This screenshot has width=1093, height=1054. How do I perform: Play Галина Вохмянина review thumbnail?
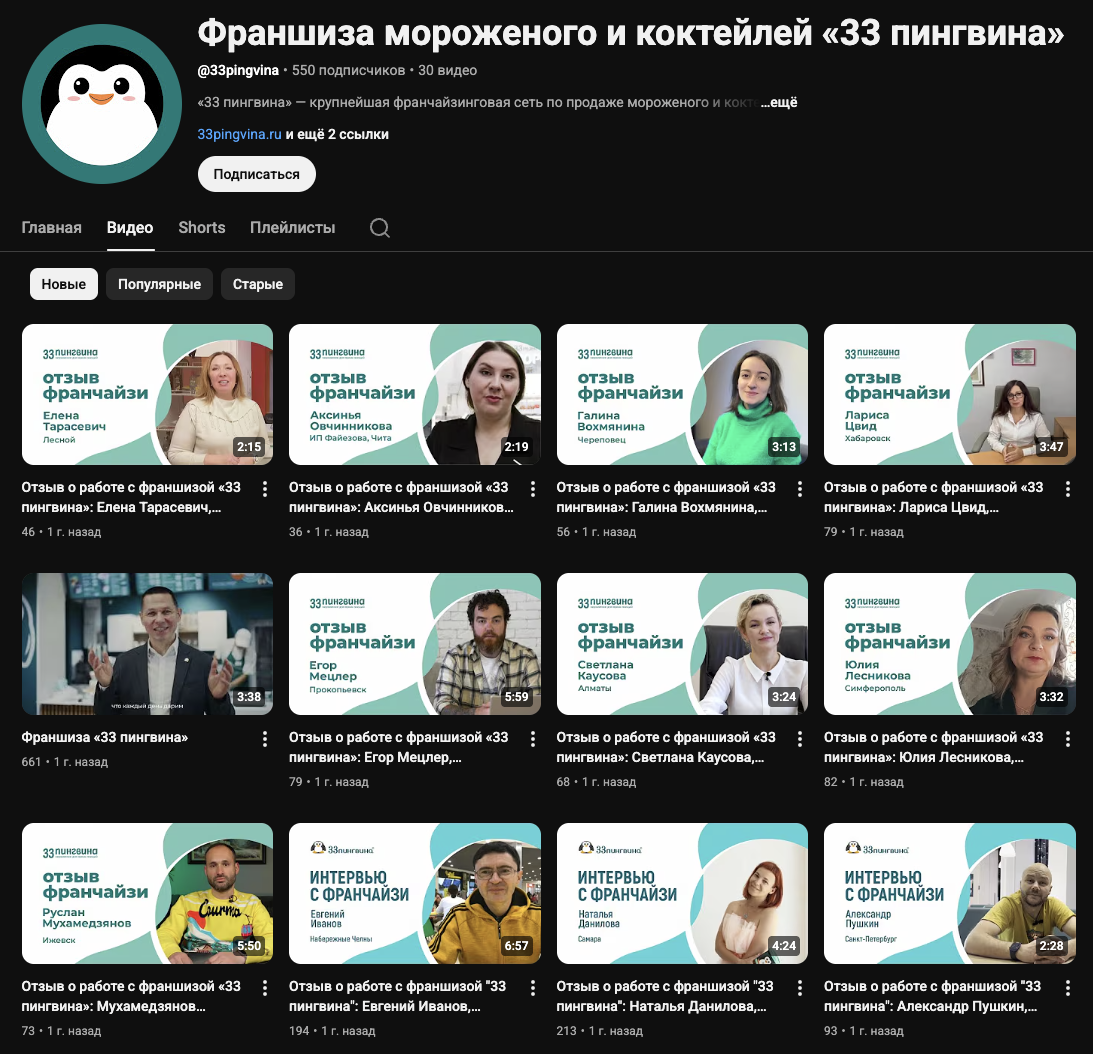(x=682, y=395)
